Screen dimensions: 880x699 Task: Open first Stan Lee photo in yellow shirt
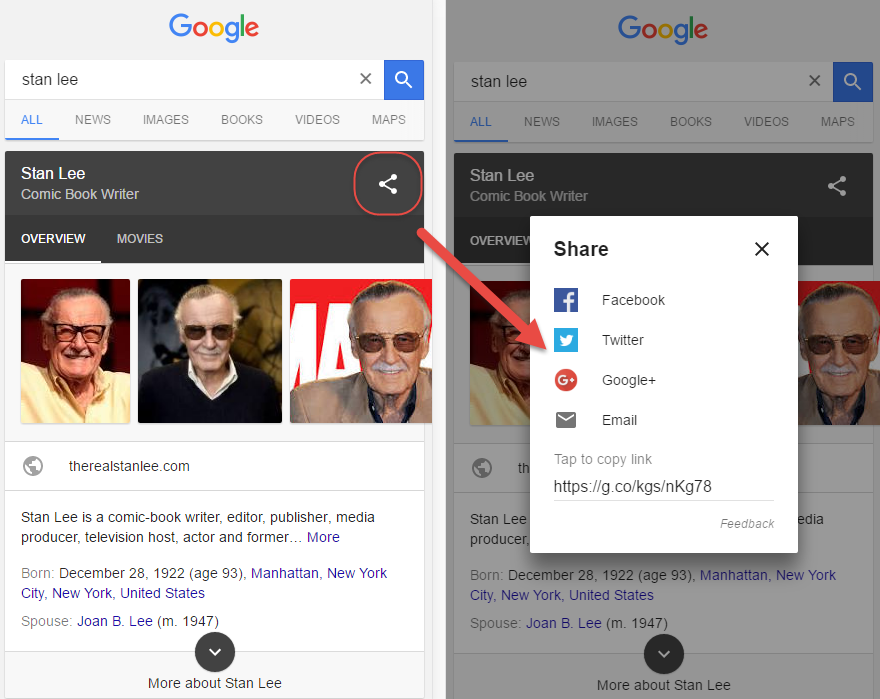(x=75, y=350)
